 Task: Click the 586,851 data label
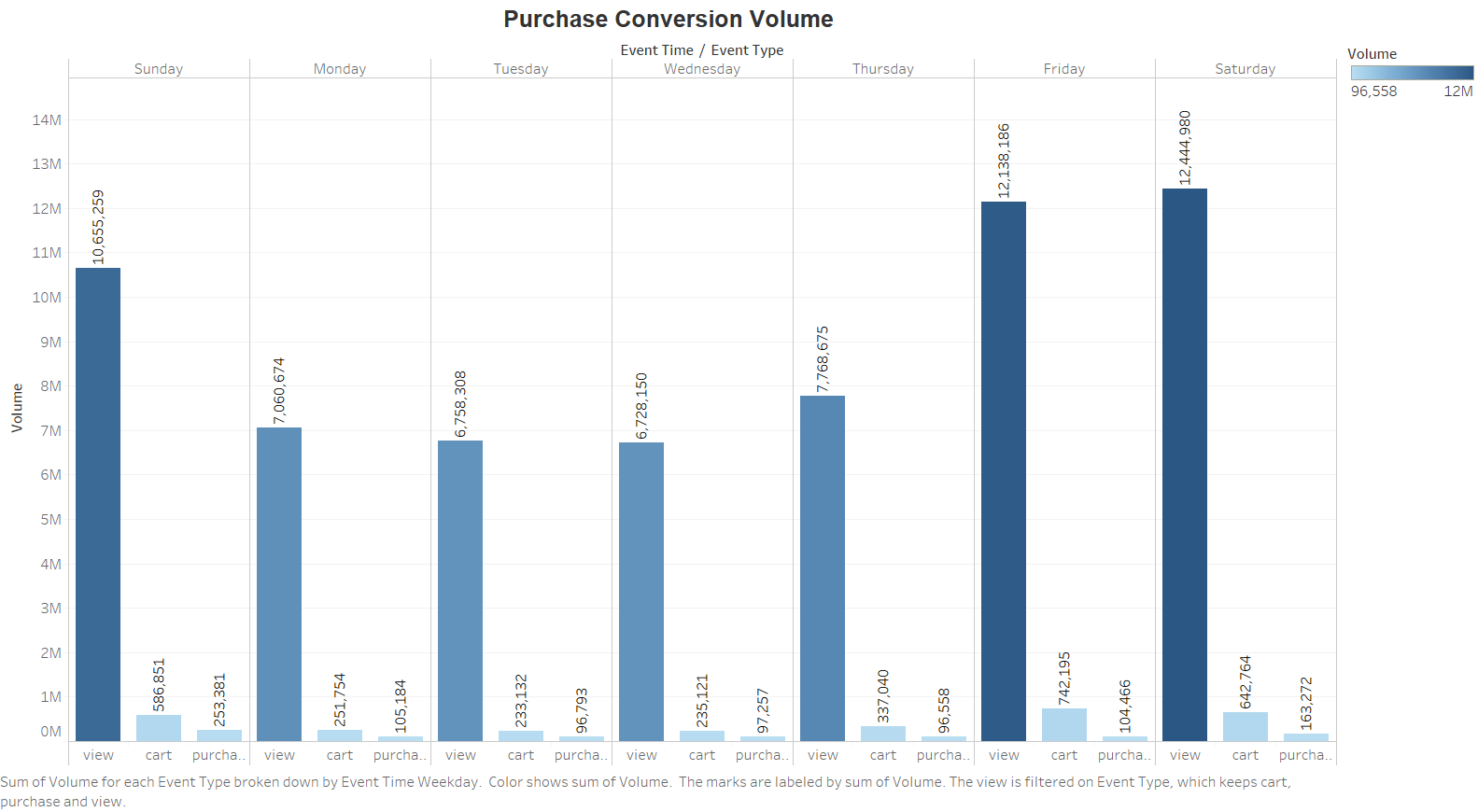coord(159,685)
